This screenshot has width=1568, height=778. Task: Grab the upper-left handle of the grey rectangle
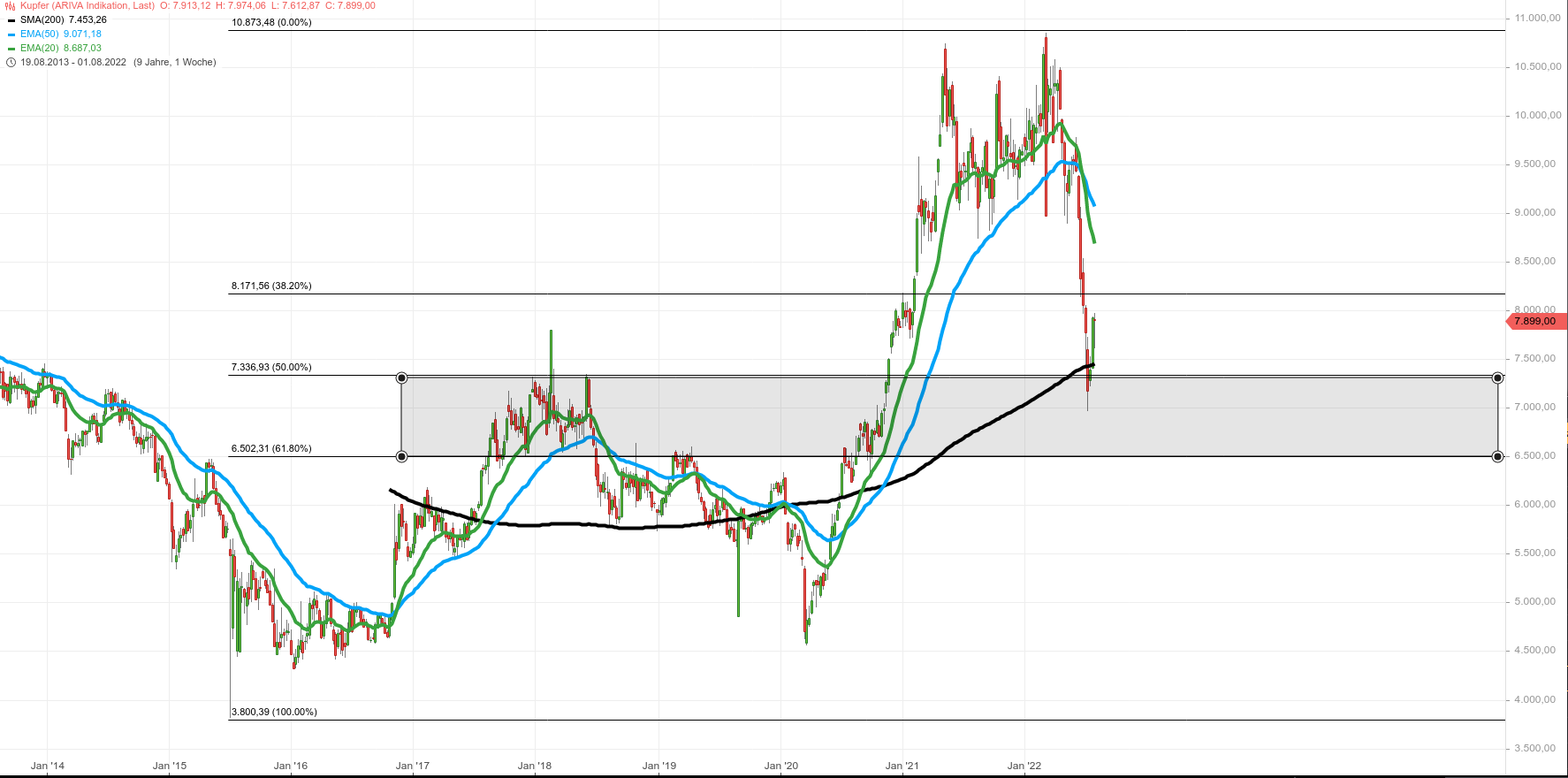click(x=402, y=378)
